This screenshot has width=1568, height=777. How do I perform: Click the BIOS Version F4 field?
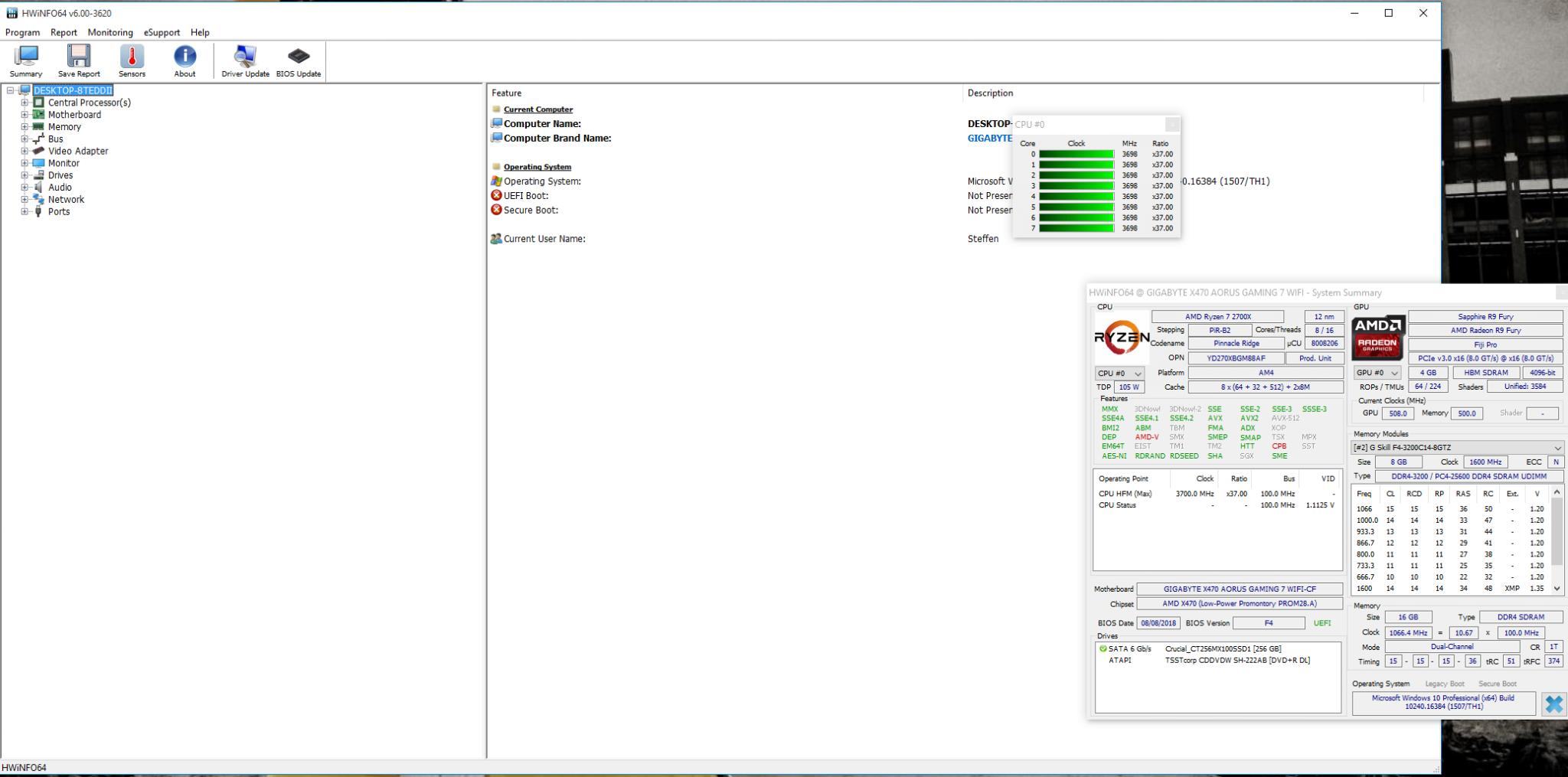point(1268,623)
